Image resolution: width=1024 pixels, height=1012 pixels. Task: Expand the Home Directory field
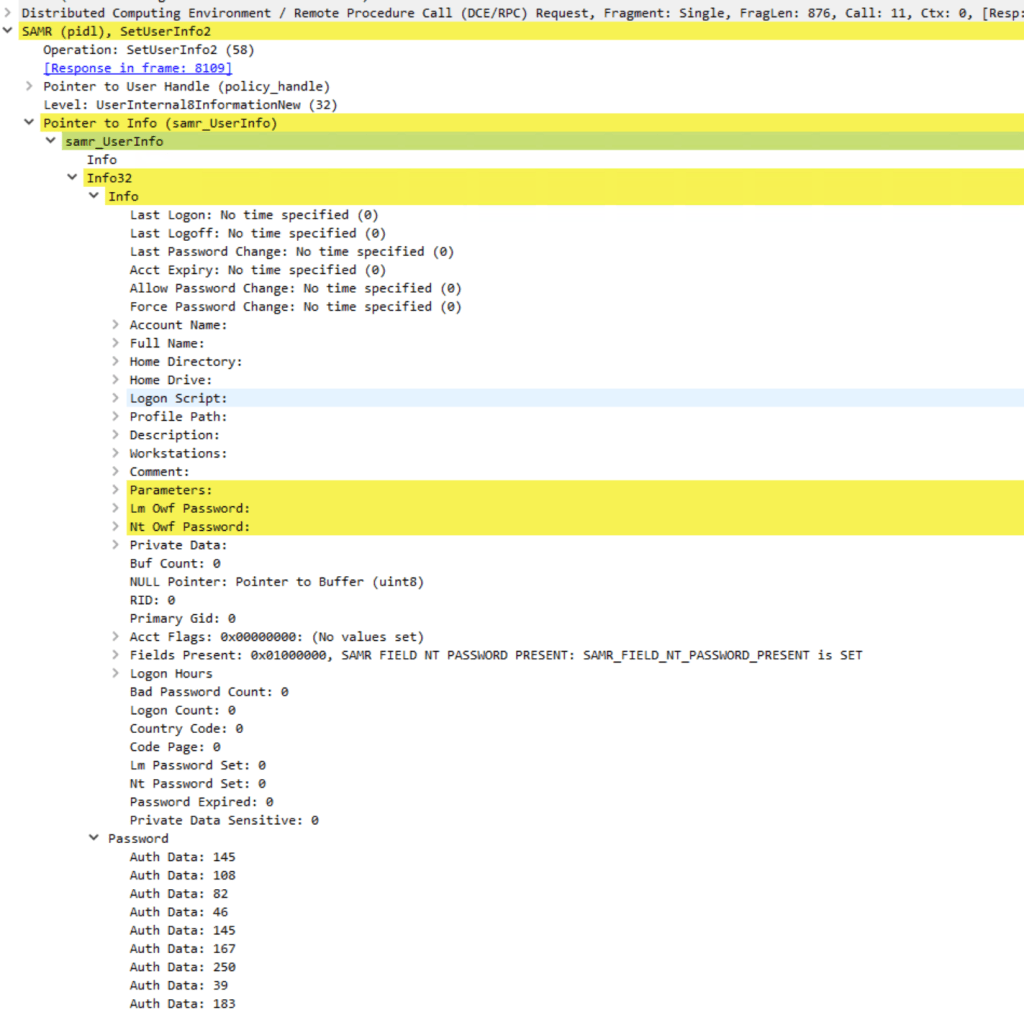tap(116, 362)
